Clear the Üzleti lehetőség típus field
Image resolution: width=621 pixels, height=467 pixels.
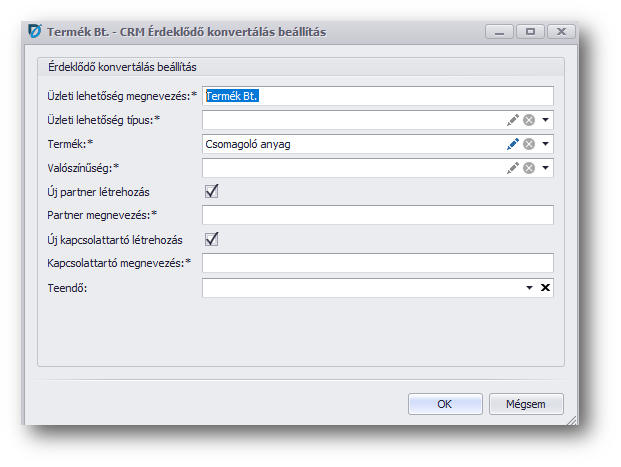coord(529,120)
